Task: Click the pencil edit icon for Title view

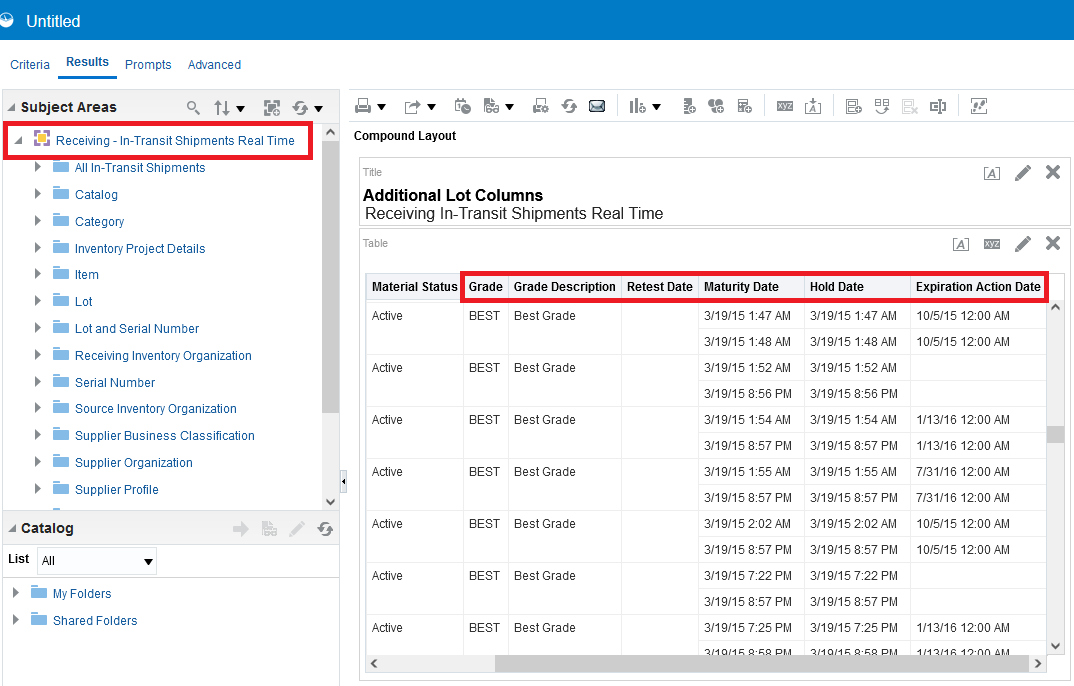Action: [x=1022, y=173]
